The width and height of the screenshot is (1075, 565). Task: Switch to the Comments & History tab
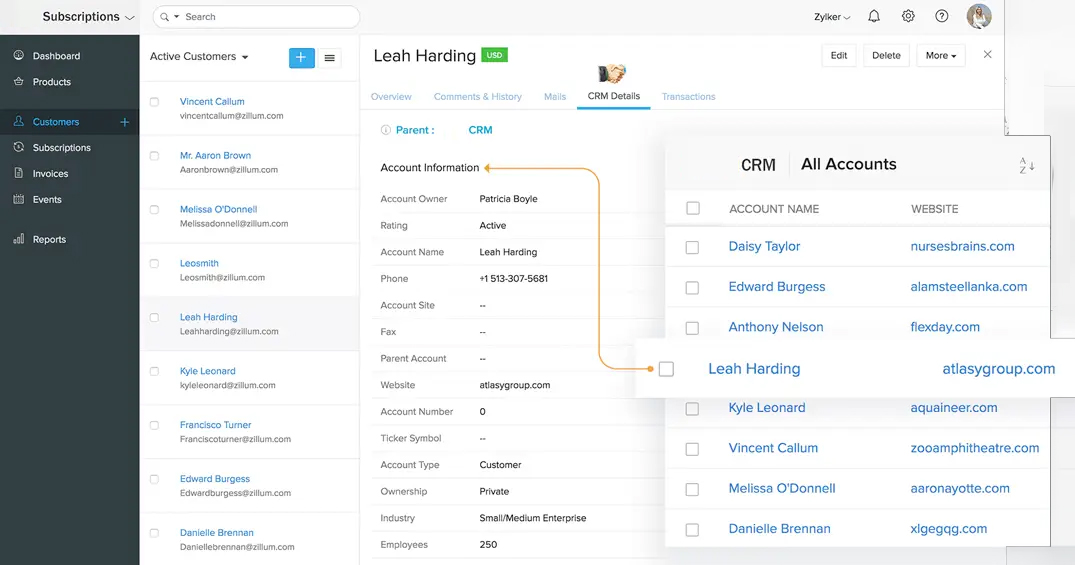click(478, 97)
